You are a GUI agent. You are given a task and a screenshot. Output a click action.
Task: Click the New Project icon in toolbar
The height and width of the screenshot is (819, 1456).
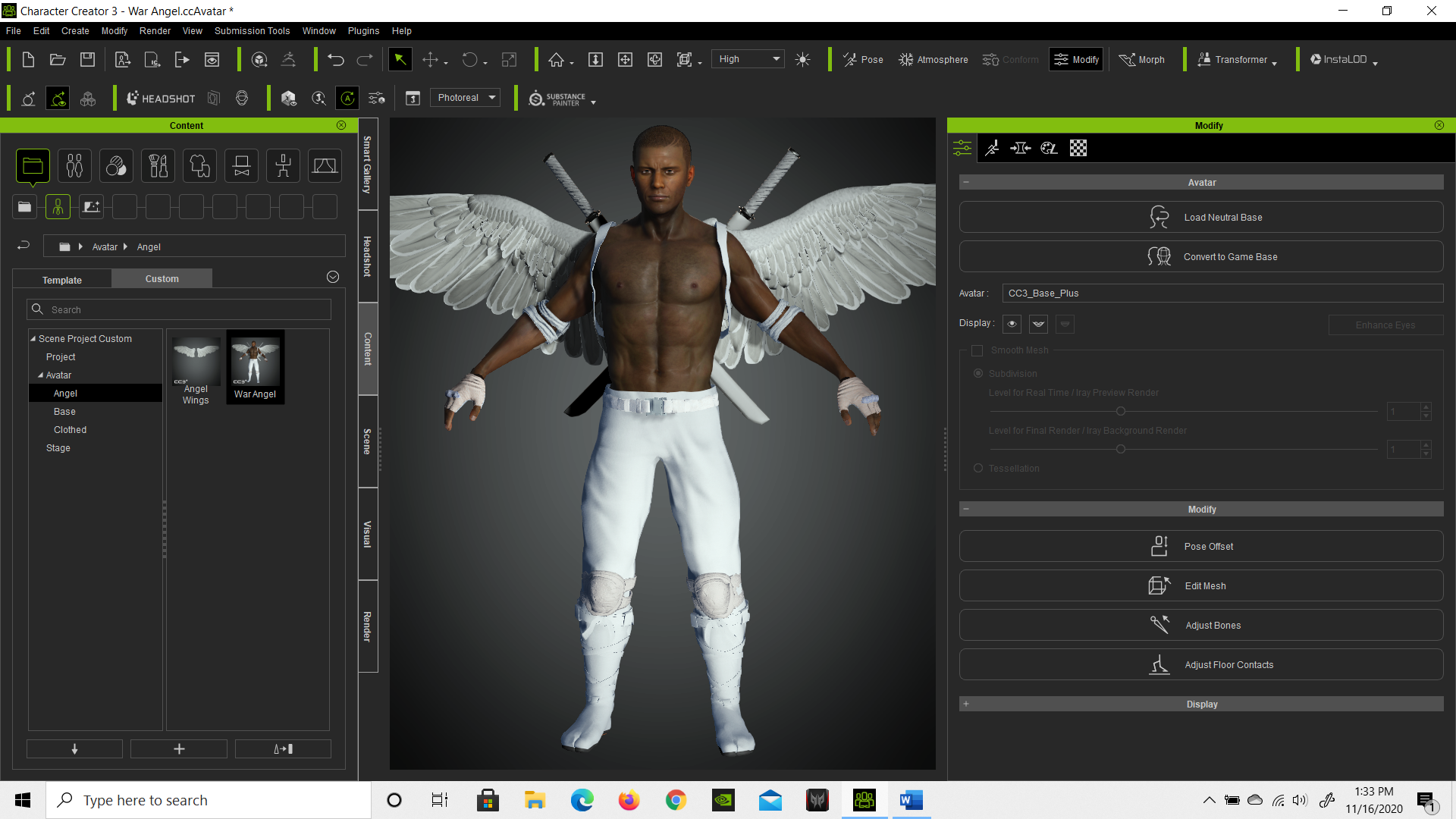pos(28,60)
